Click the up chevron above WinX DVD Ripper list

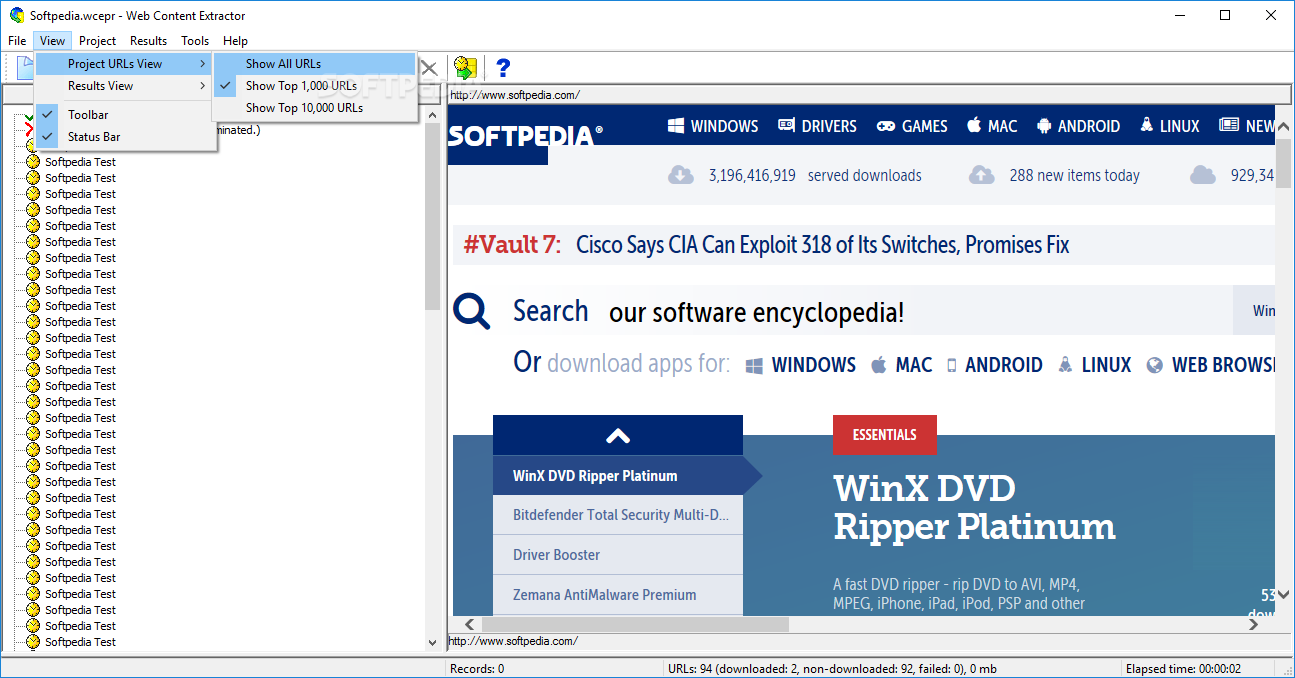[618, 436]
